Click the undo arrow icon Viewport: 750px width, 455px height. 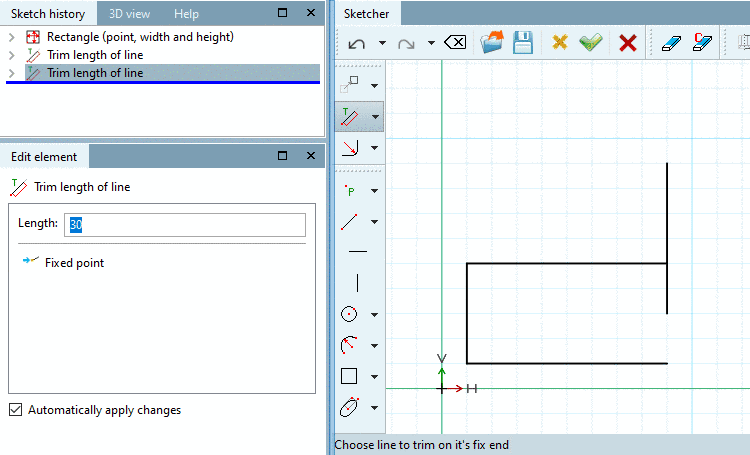(357, 44)
